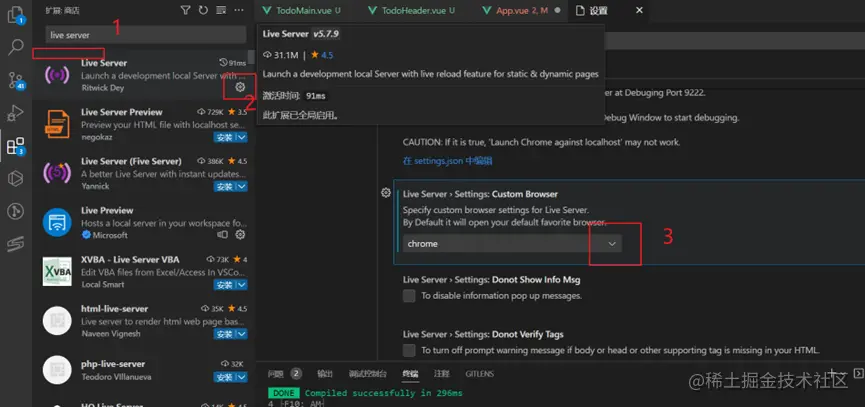This screenshot has height=407, width=865.
Task: Click the maximize panel icon at terminal right
Action: tap(858, 373)
